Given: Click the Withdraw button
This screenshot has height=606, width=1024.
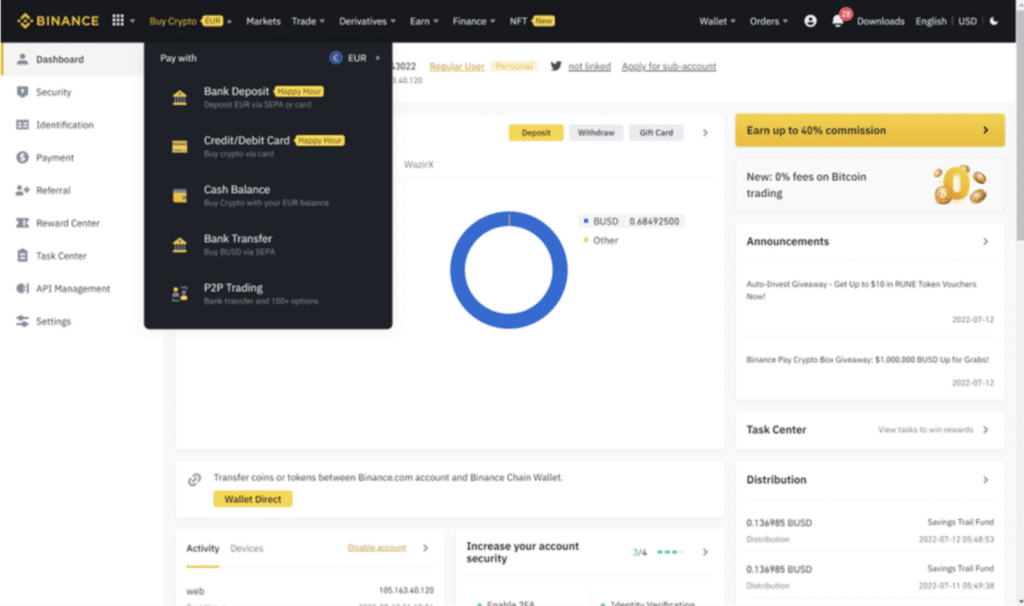Looking at the screenshot, I should point(596,133).
